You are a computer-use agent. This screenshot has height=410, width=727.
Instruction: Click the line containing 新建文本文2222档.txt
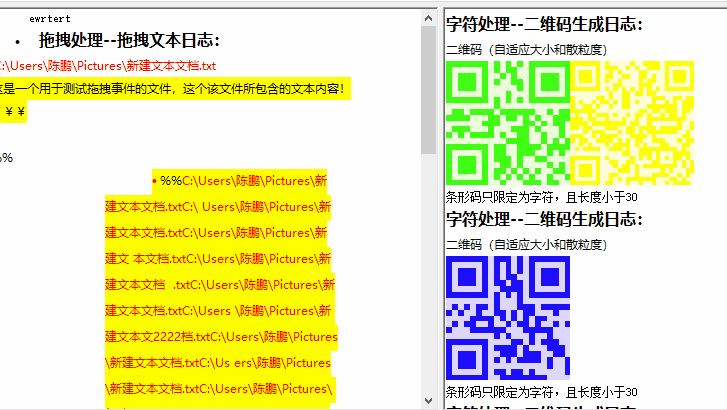coord(221,337)
